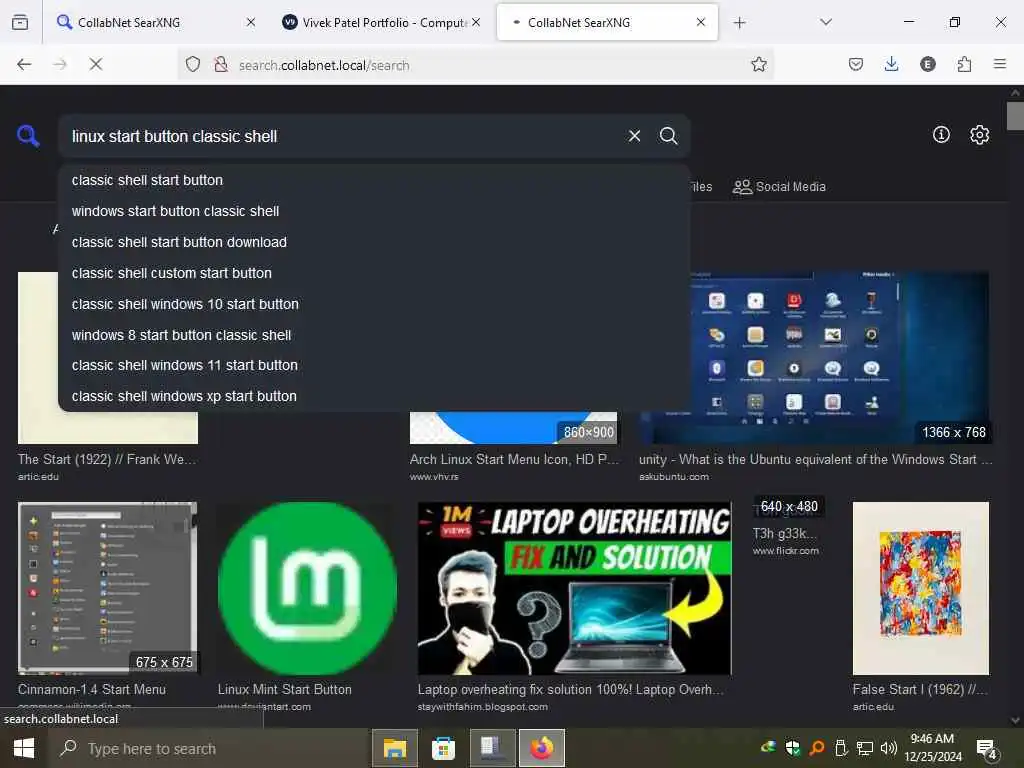This screenshot has width=1024, height=768.
Task: Close the active CollabNet SearXNG tab
Action: tap(701, 22)
